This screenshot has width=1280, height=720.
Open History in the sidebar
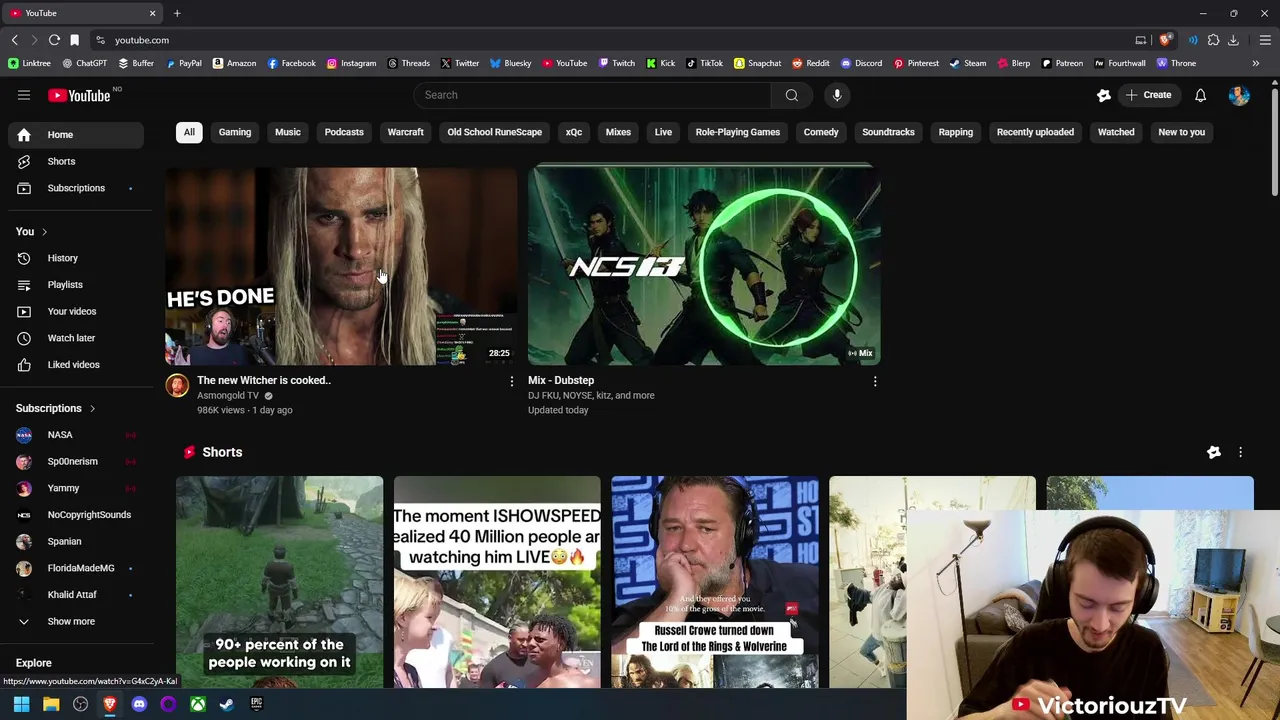click(x=76, y=258)
